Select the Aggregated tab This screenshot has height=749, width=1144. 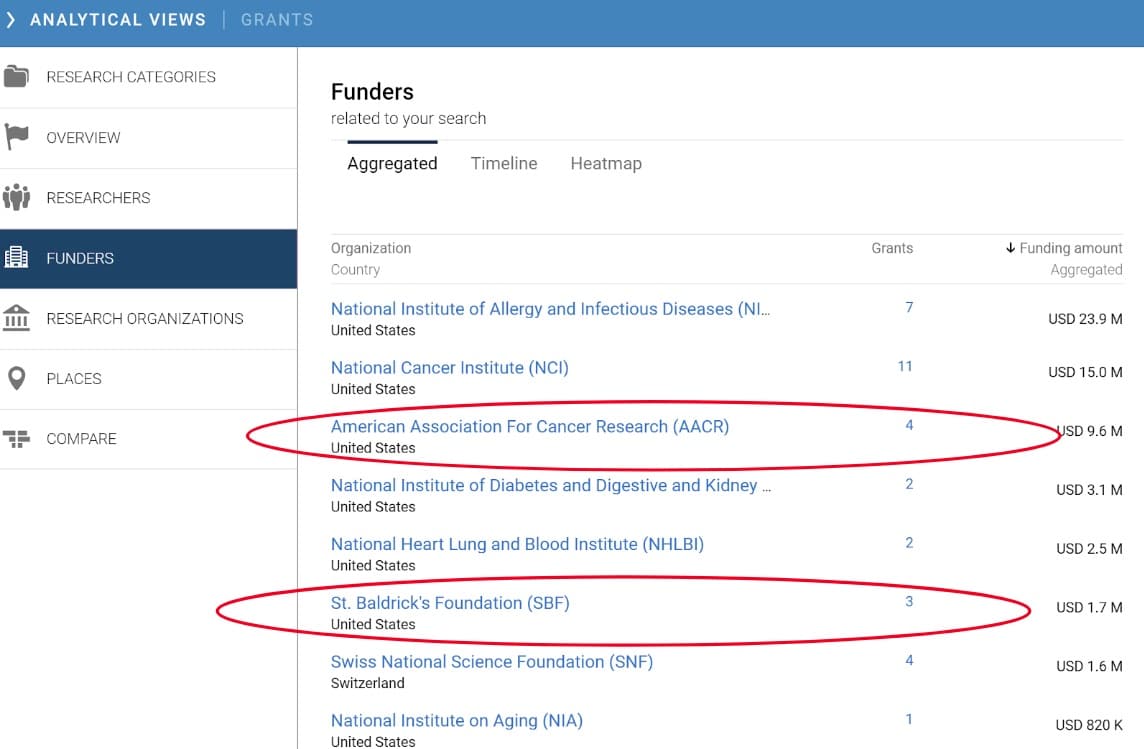point(392,164)
